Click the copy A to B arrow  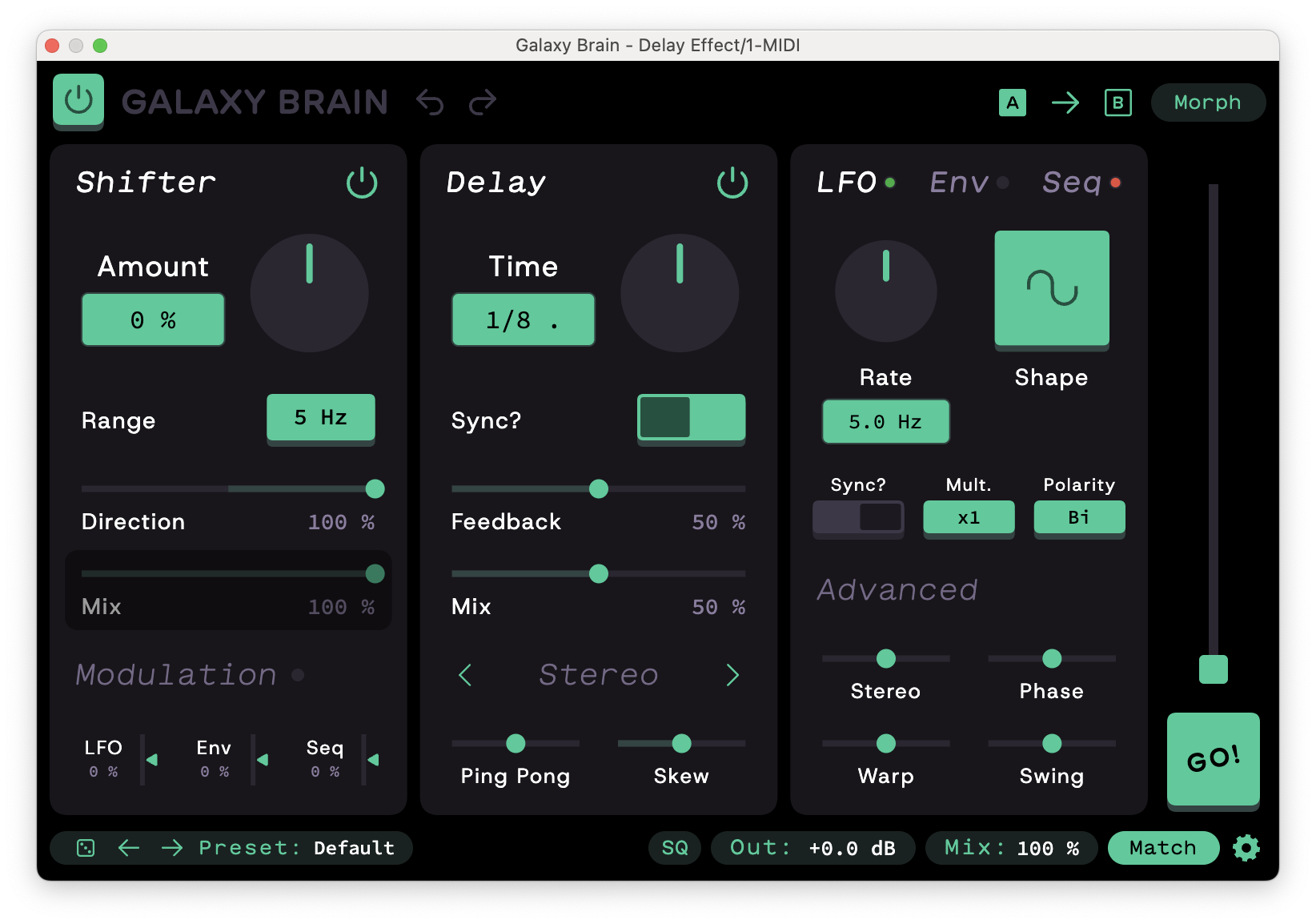(1065, 102)
